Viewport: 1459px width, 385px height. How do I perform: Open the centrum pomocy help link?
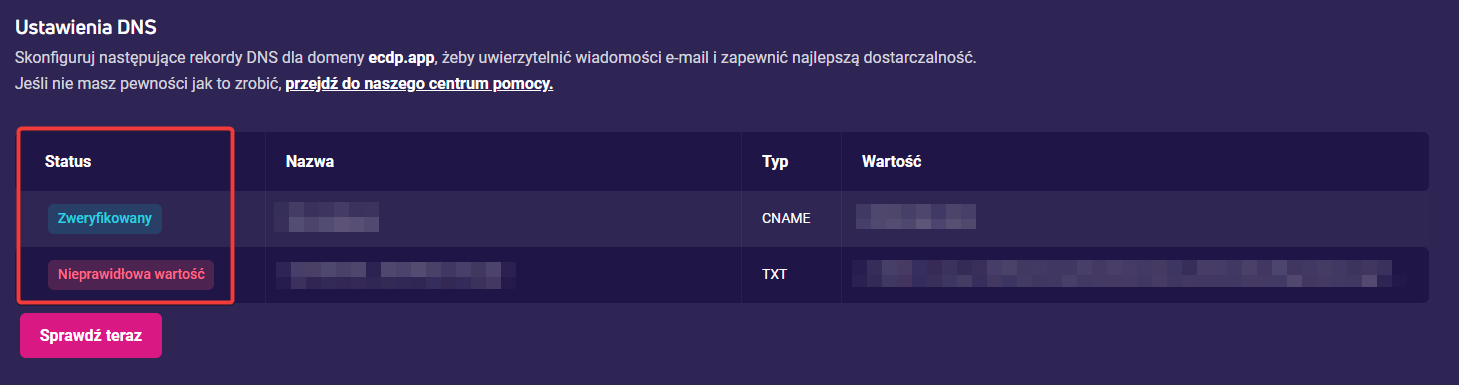tap(419, 84)
